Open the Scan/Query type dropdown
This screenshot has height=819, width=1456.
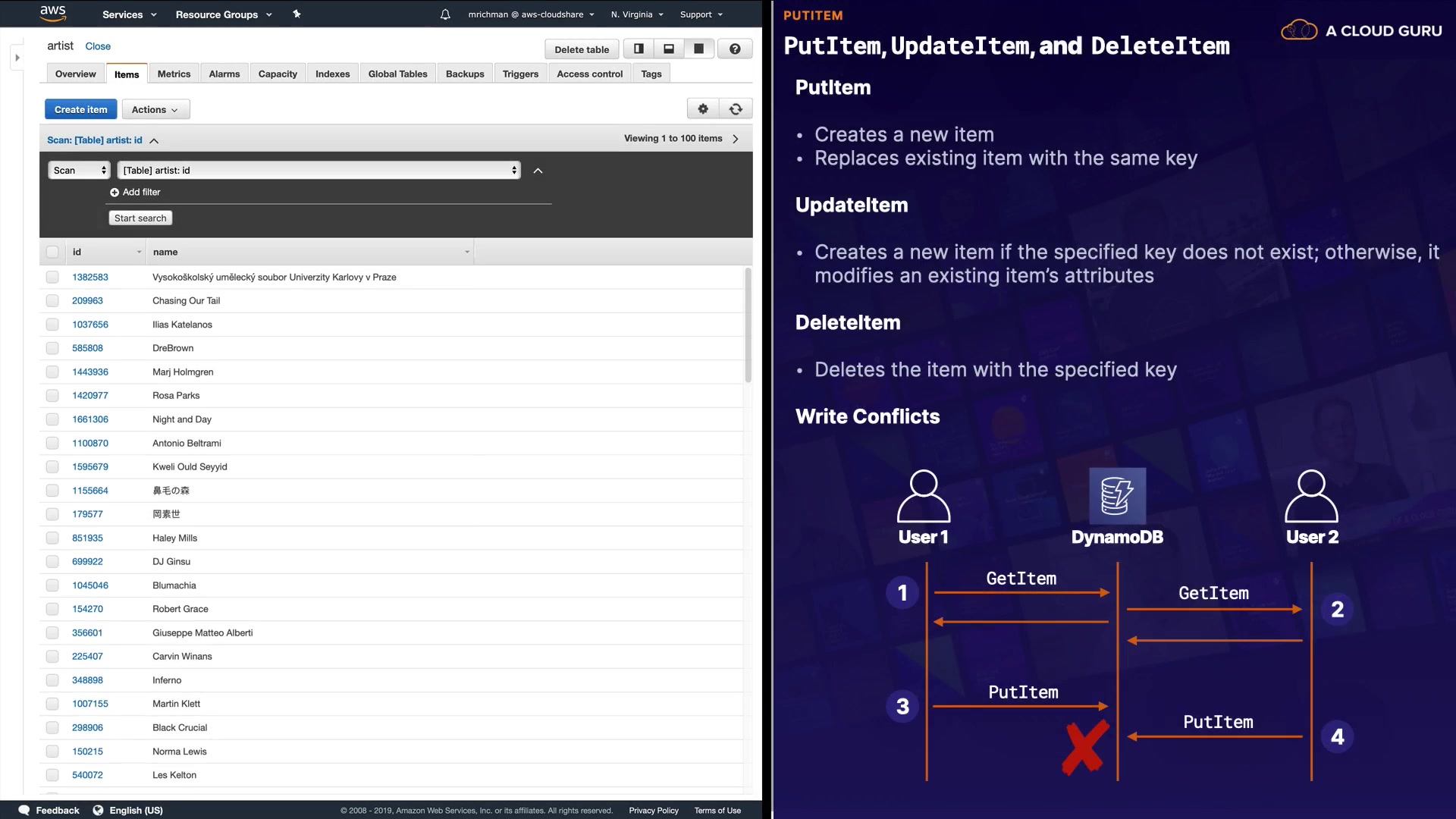click(x=80, y=170)
